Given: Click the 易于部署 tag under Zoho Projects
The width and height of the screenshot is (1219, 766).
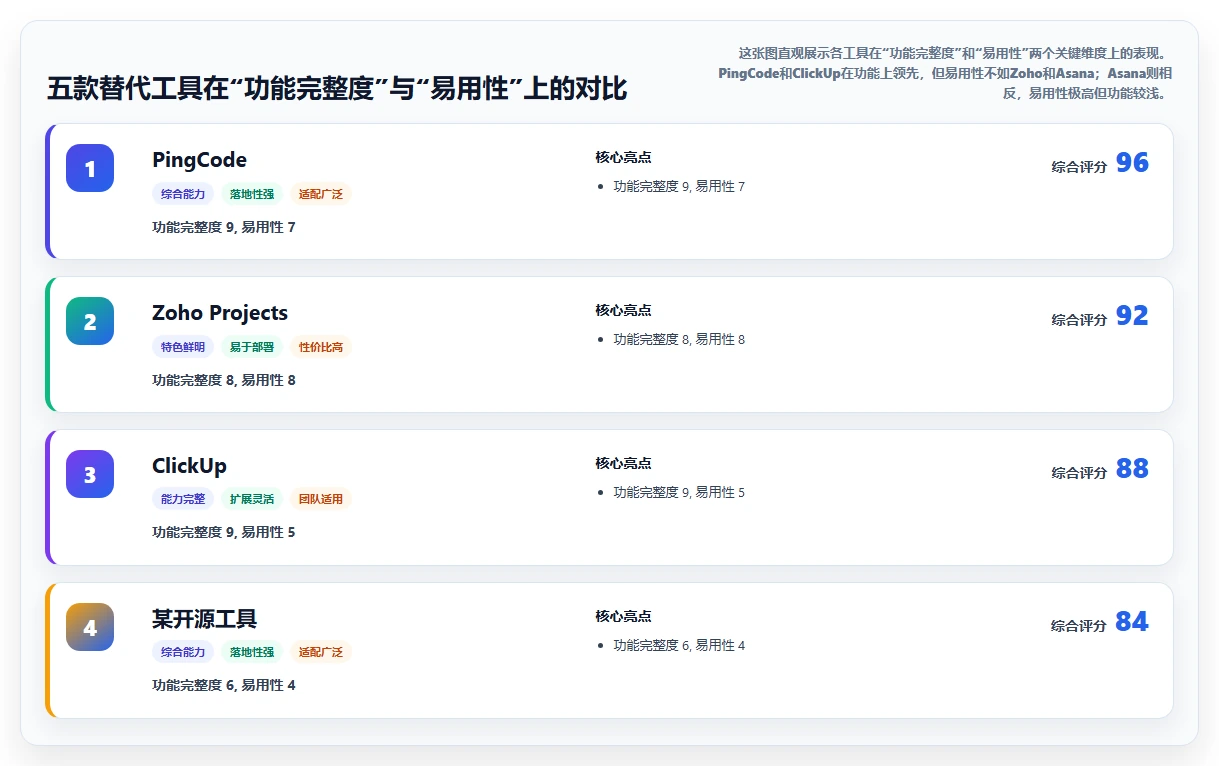Looking at the screenshot, I should tap(252, 347).
